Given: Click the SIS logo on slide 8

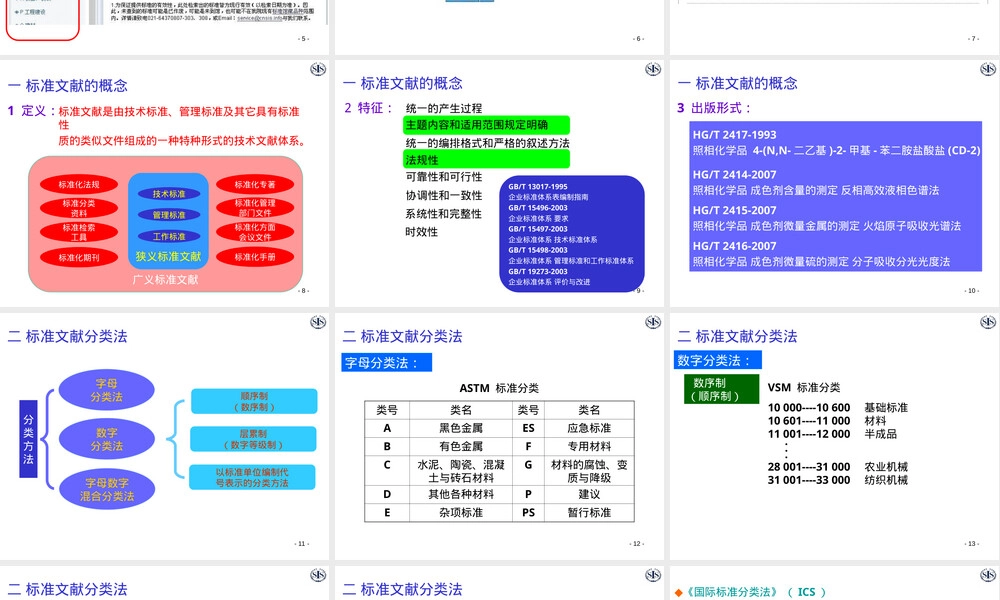Looking at the screenshot, I should [x=318, y=69].
